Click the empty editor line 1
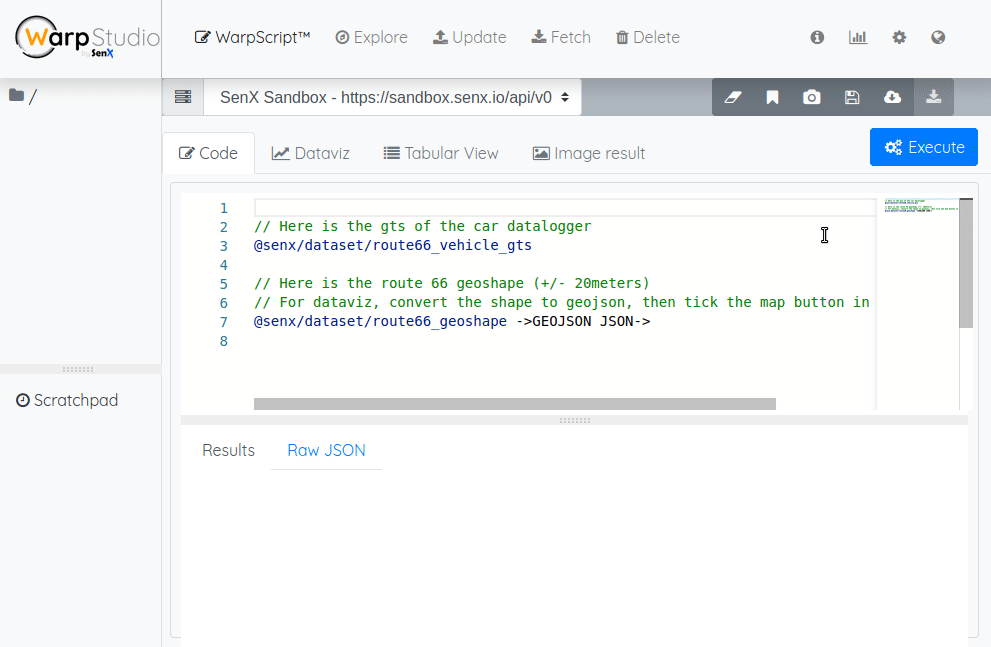The image size is (991, 647). tap(565, 208)
